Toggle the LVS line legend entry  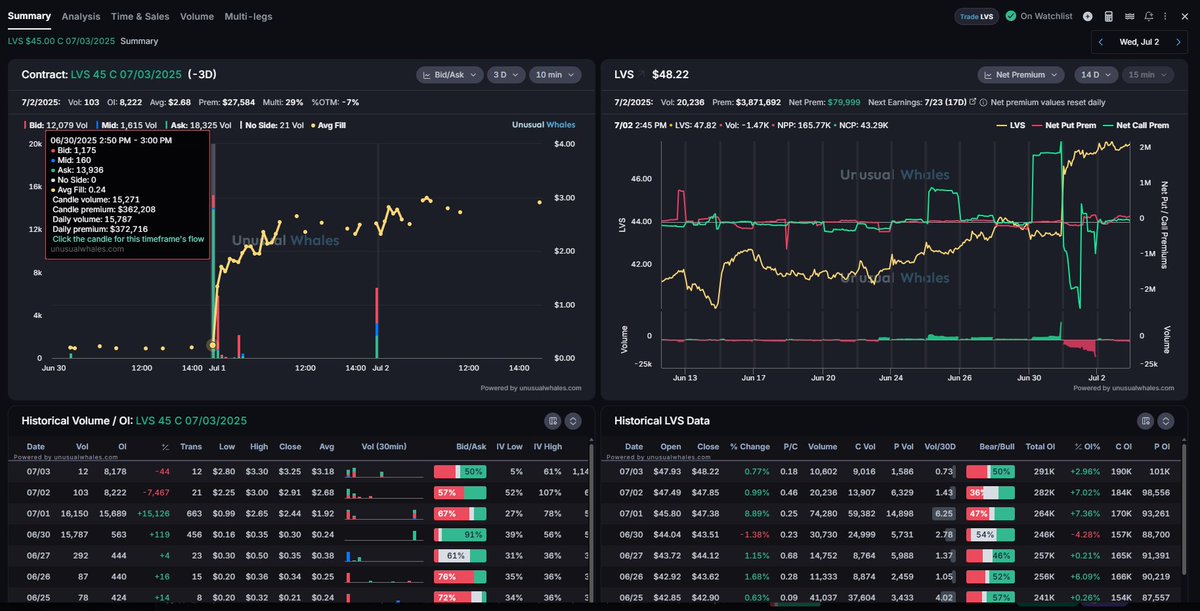pyautogui.click(x=1009, y=125)
